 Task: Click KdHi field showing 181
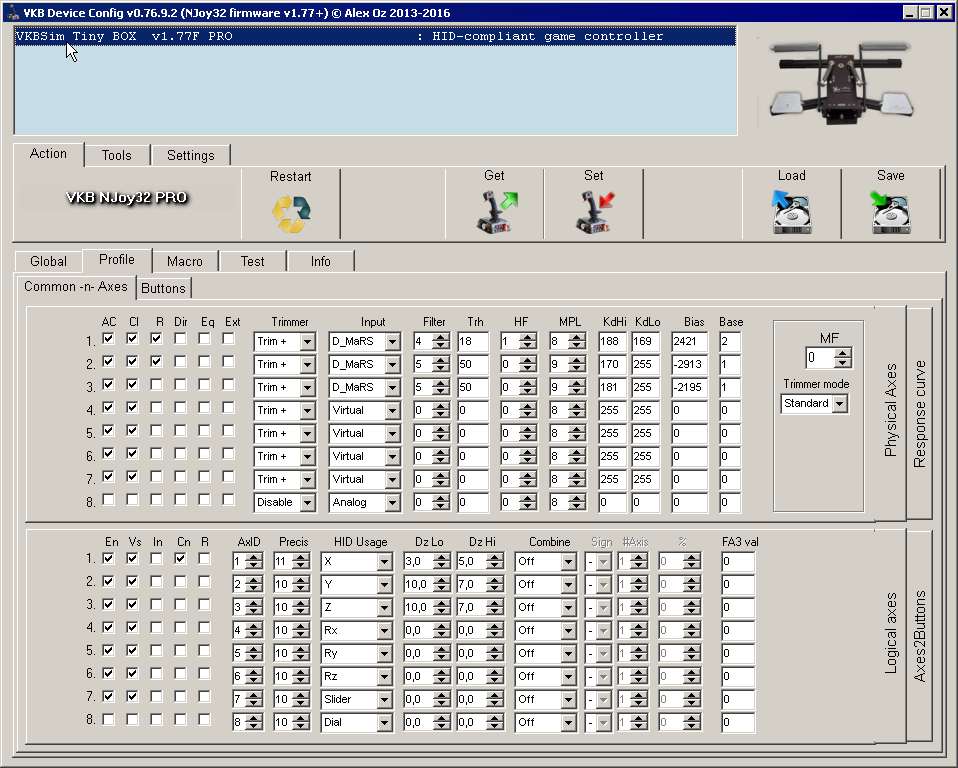coord(612,387)
